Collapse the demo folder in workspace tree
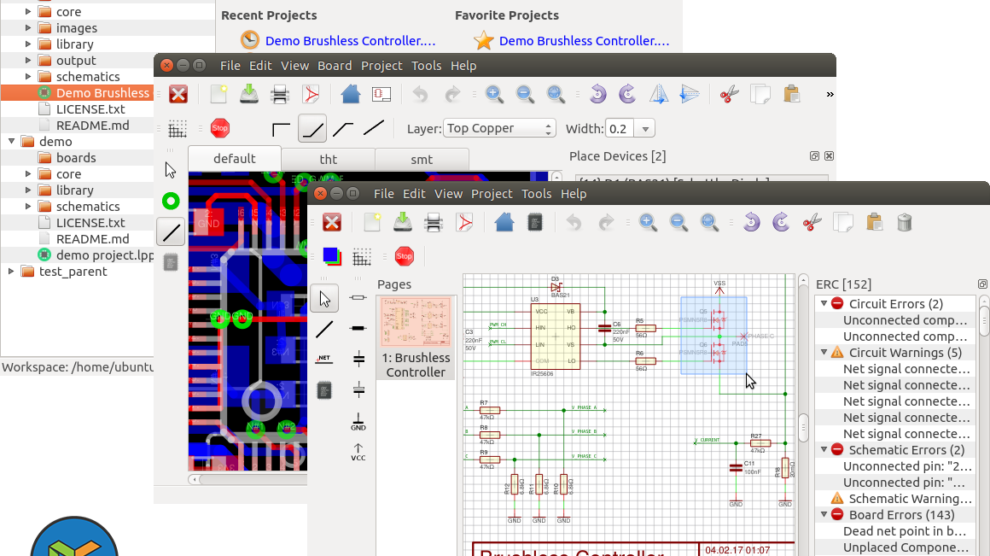The height and width of the screenshot is (556, 990). 11,142
